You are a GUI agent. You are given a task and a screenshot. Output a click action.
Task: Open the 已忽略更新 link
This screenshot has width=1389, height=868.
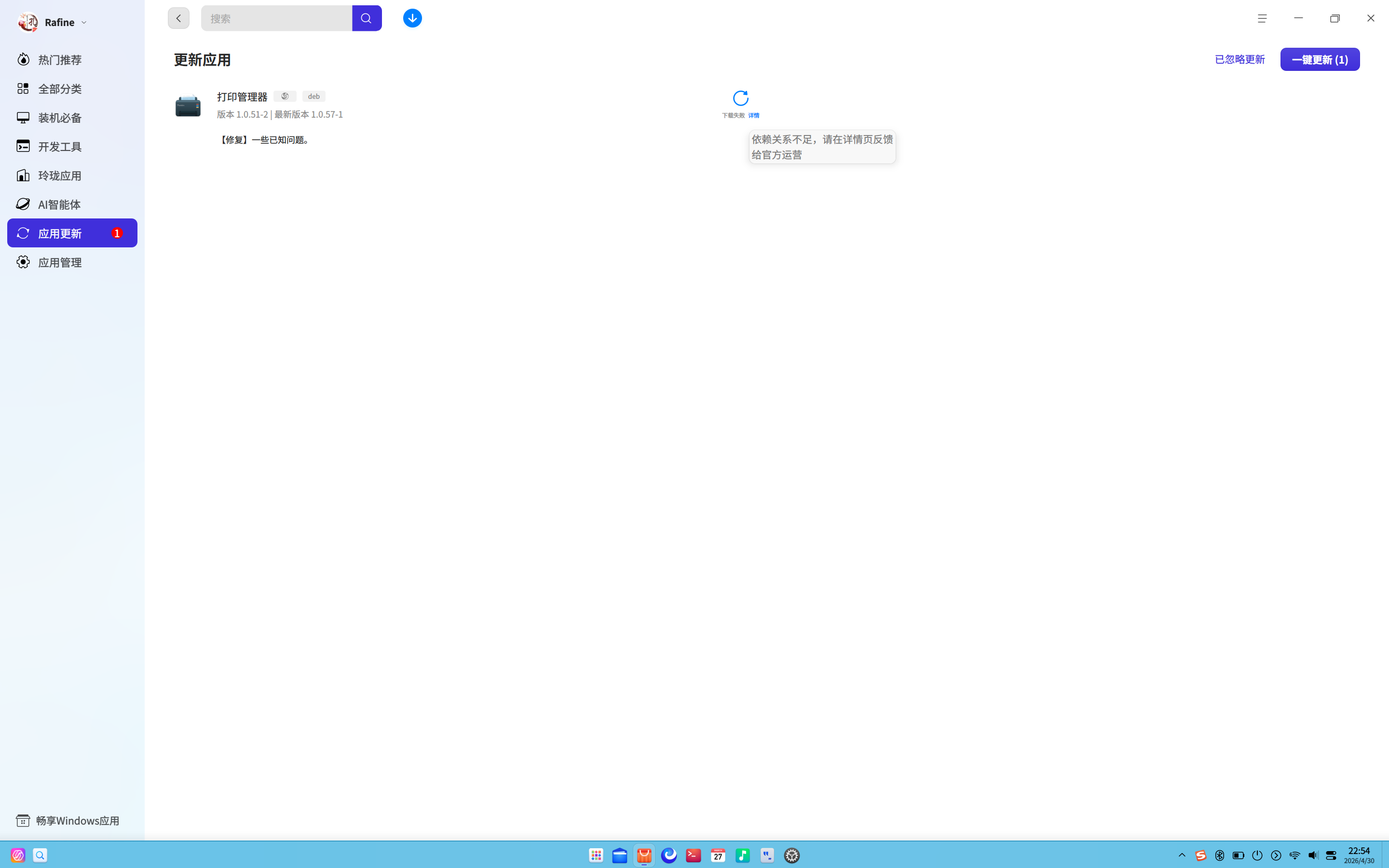tap(1239, 60)
